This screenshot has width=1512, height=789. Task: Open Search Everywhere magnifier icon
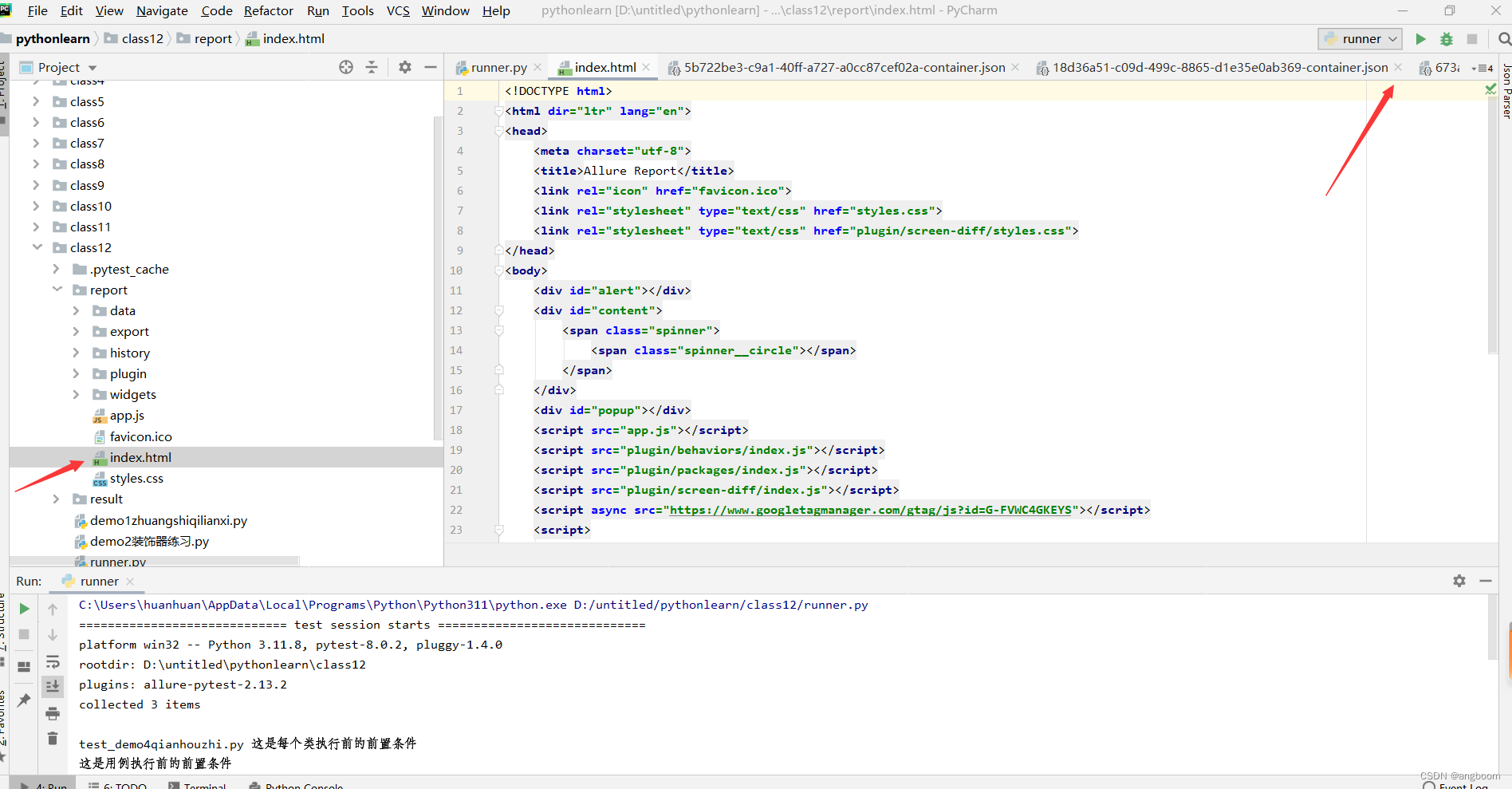pos(1504,39)
